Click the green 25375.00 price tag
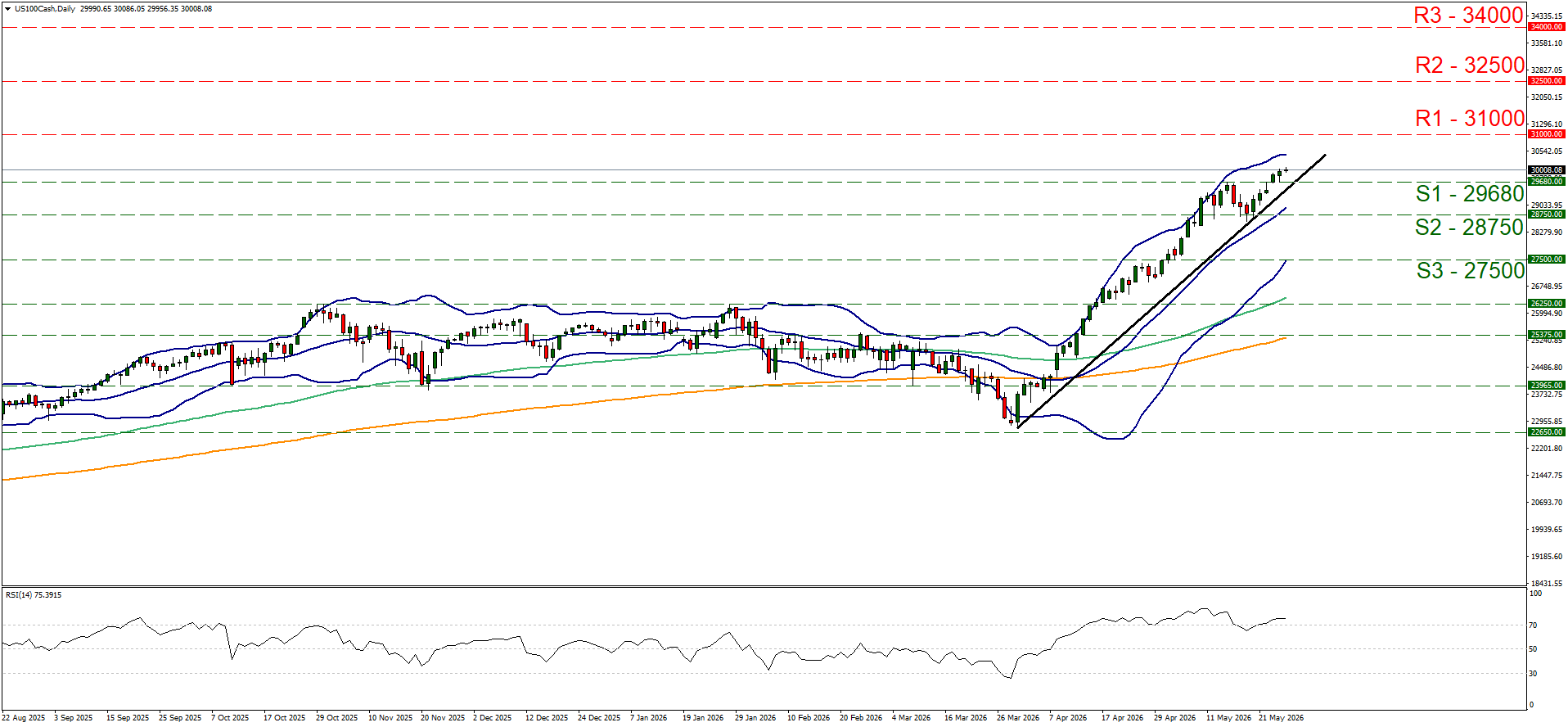The height and width of the screenshot is (727, 1568). (x=1547, y=335)
